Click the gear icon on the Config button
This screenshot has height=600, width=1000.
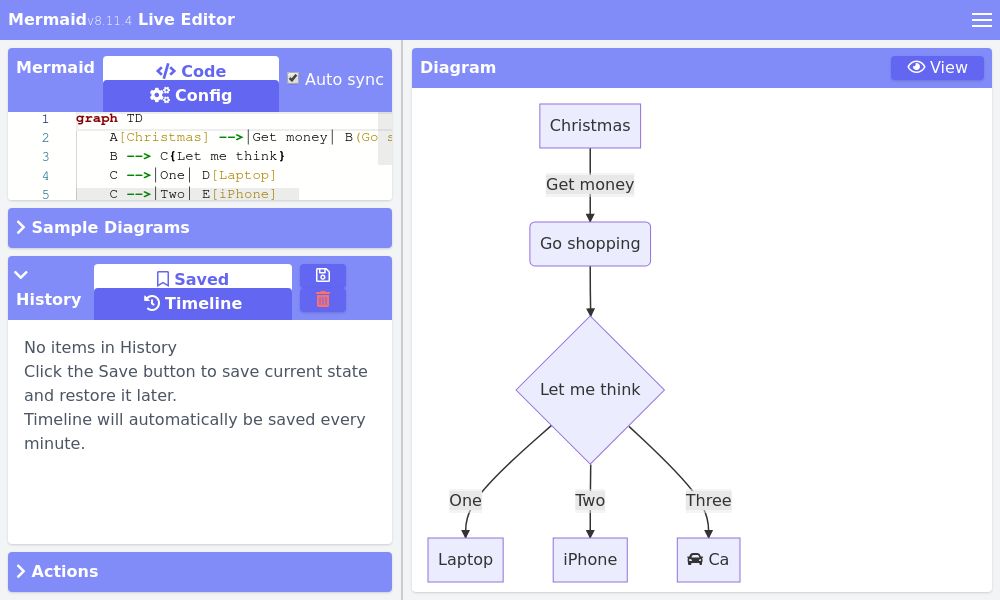click(160, 95)
